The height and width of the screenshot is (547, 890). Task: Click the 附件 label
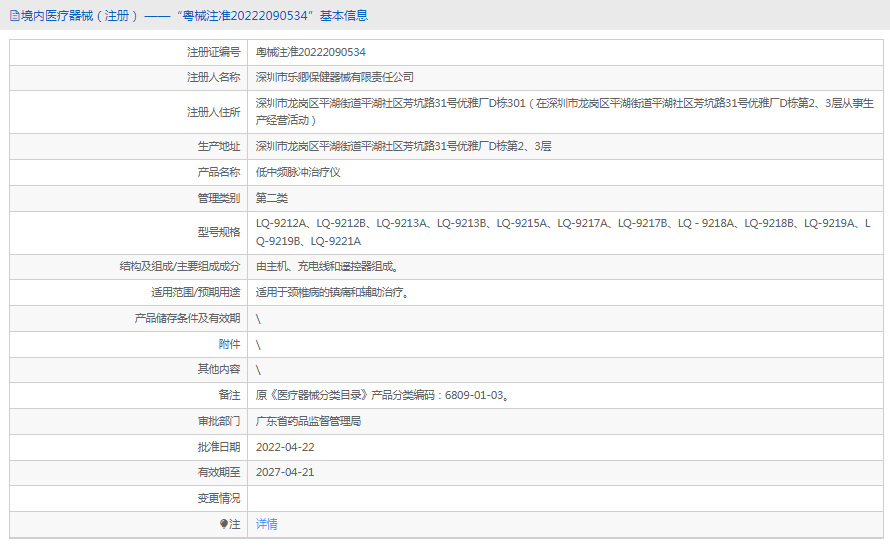point(229,344)
